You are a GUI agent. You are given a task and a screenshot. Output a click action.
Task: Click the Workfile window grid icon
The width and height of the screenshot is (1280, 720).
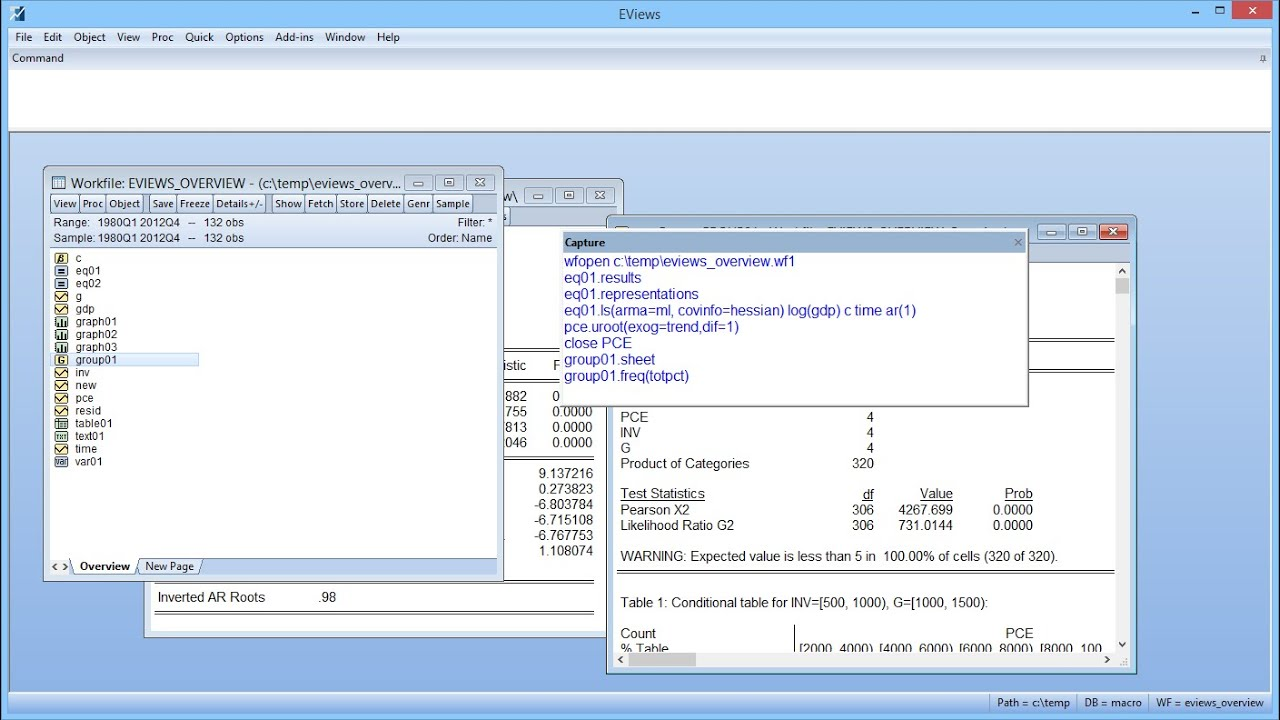59,183
